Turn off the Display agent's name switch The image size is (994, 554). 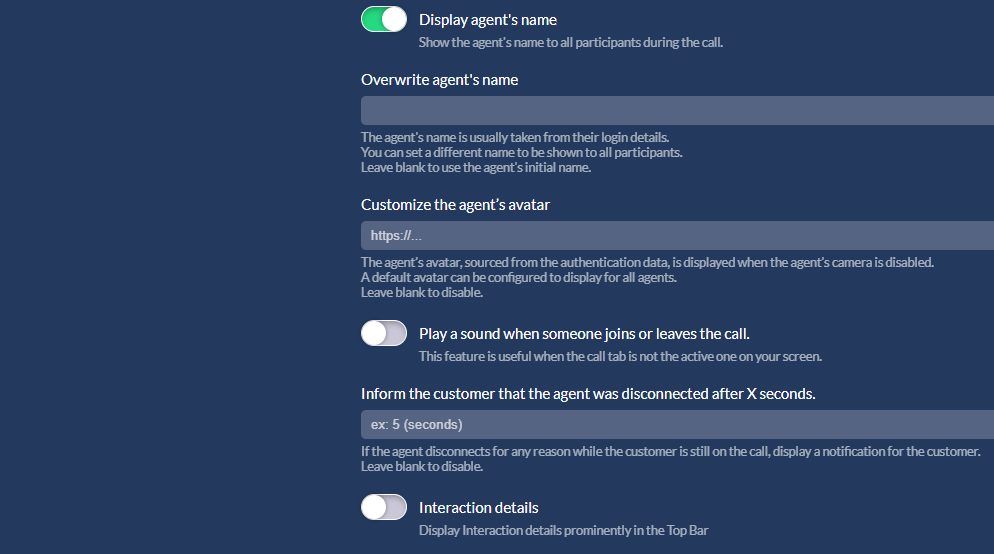384,20
